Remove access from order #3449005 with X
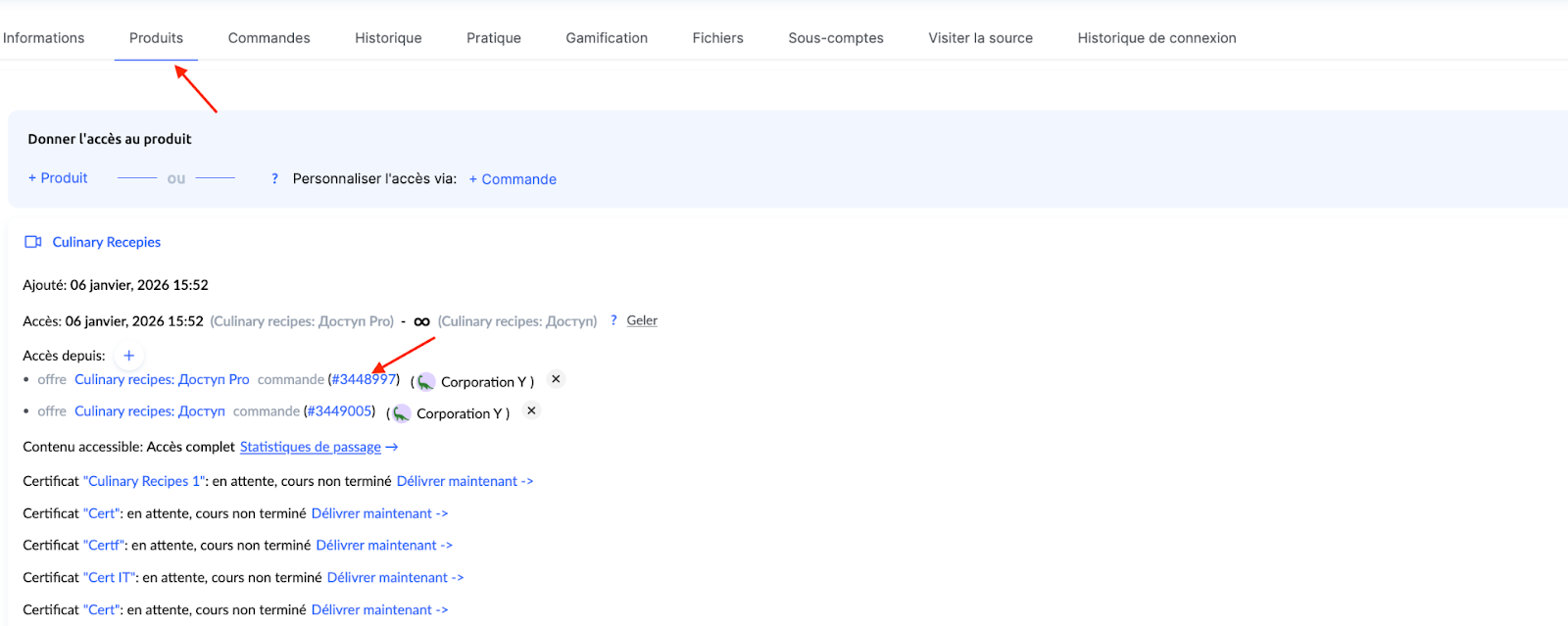1568x626 pixels. [x=531, y=411]
